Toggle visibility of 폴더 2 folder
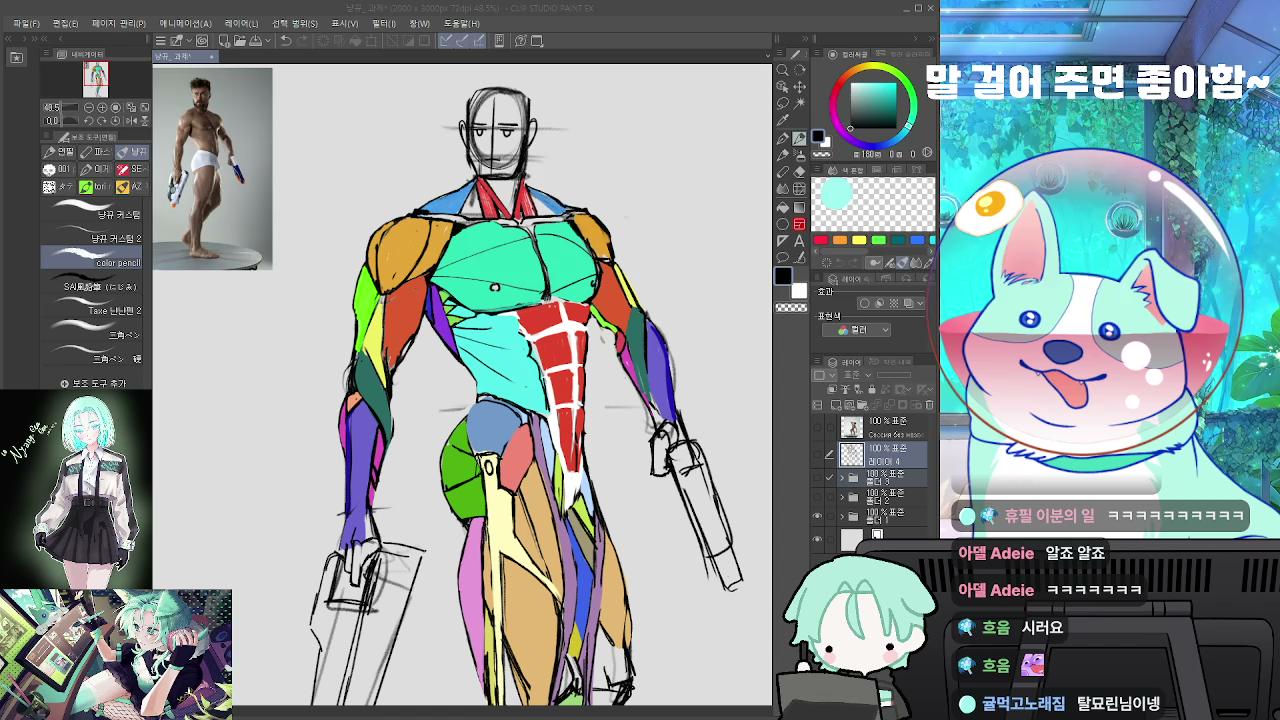1280x720 pixels. tap(817, 496)
